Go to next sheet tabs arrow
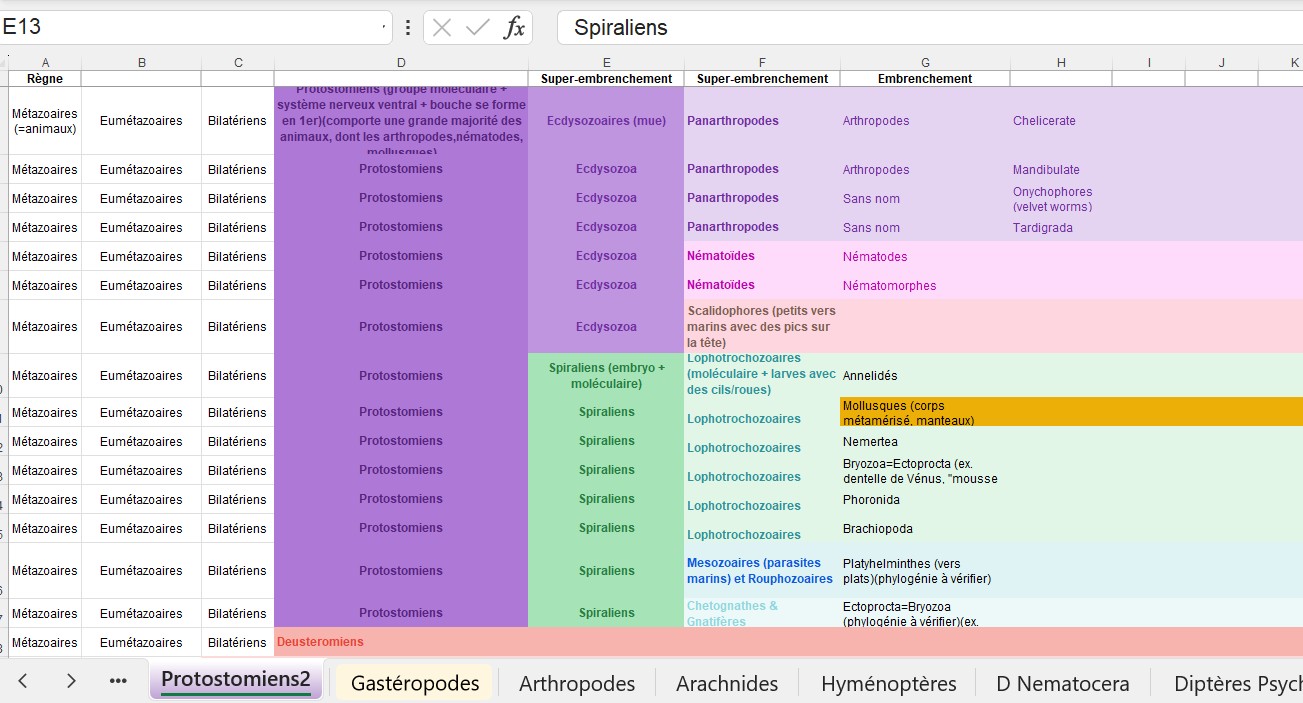The image size is (1303, 703). pyautogui.click(x=71, y=681)
